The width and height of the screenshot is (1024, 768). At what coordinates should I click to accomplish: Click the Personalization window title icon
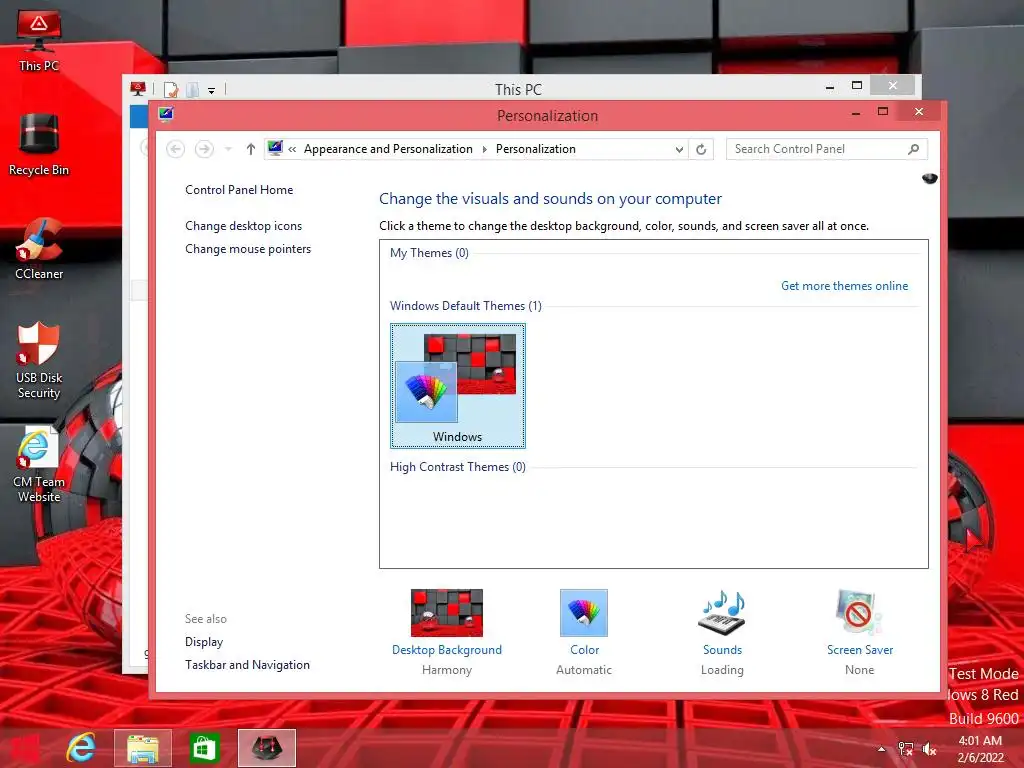point(166,115)
